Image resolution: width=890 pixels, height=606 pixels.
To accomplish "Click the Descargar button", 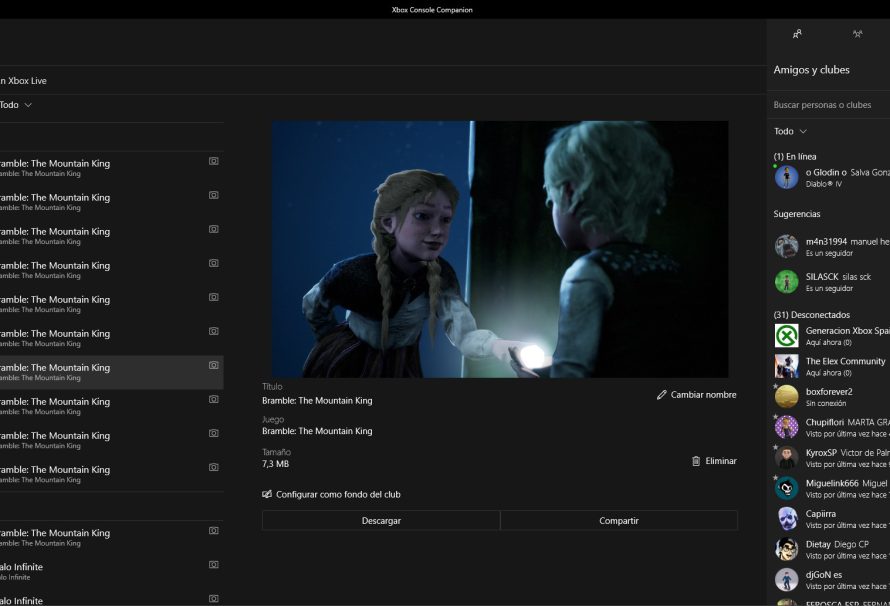I will (381, 520).
